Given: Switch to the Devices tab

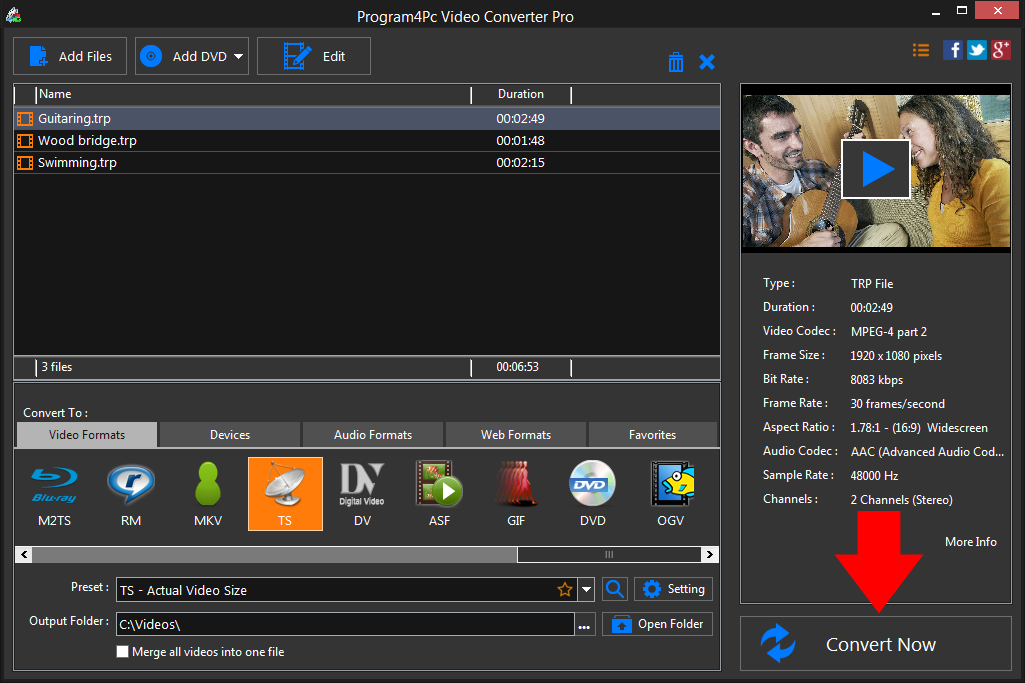Looking at the screenshot, I should pos(228,434).
